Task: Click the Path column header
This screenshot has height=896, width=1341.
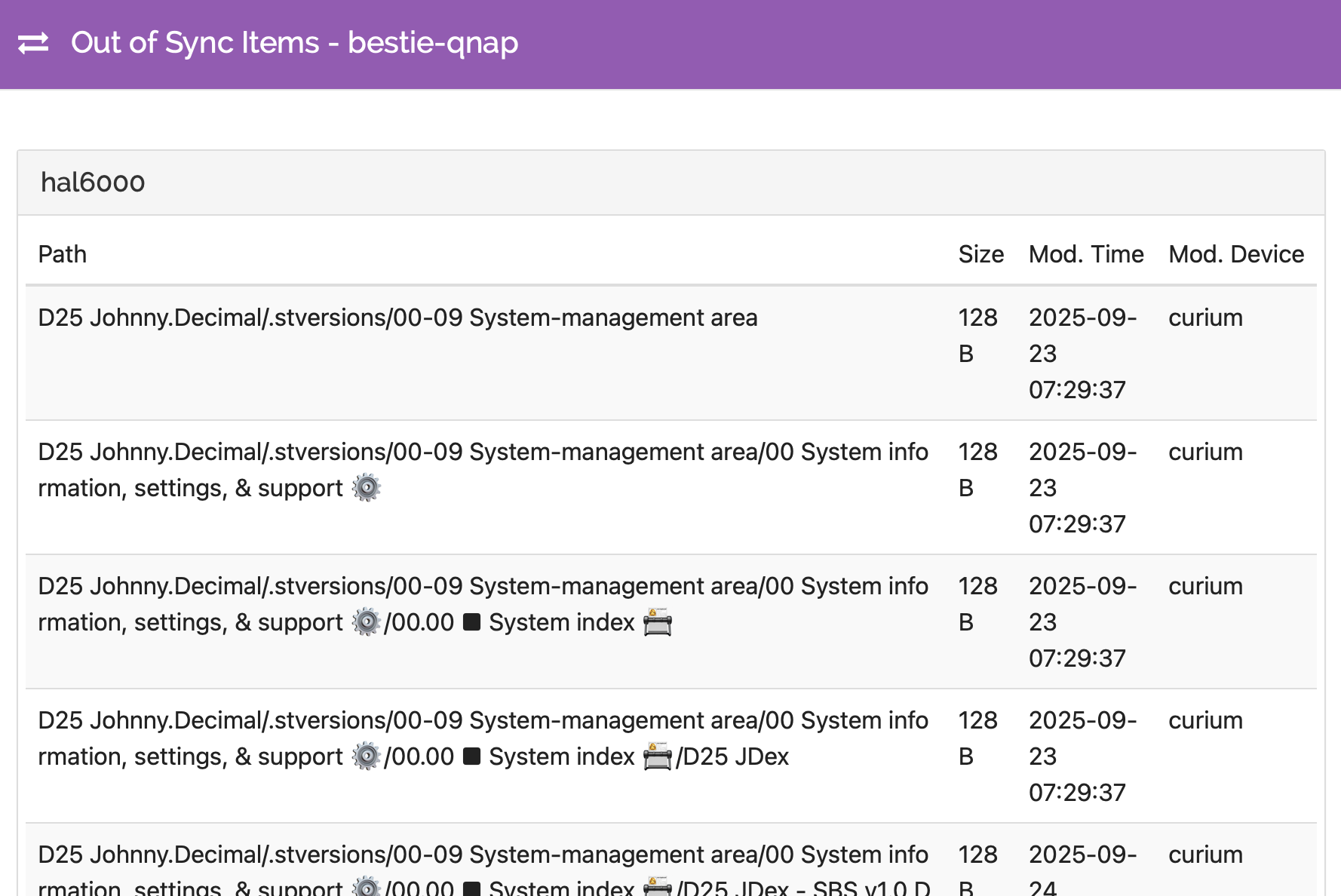Action: (x=63, y=254)
